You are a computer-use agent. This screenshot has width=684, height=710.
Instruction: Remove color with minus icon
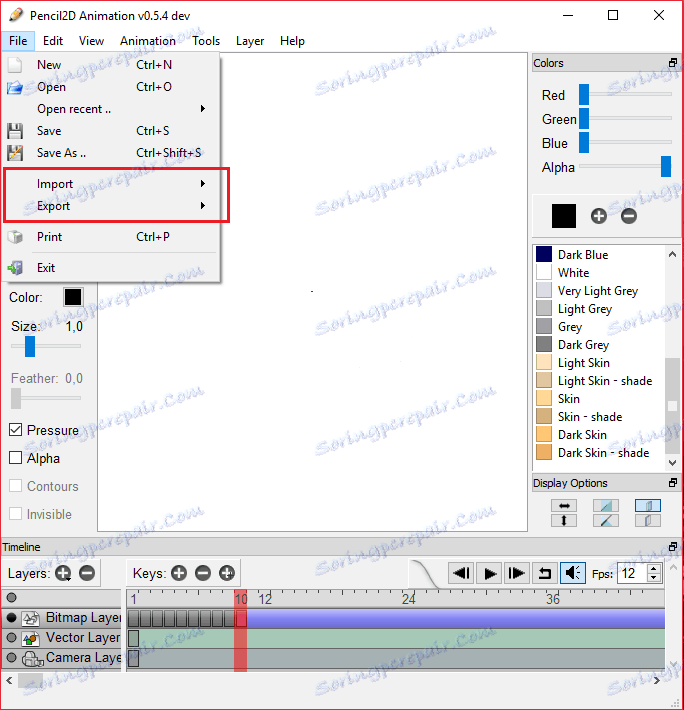point(628,216)
